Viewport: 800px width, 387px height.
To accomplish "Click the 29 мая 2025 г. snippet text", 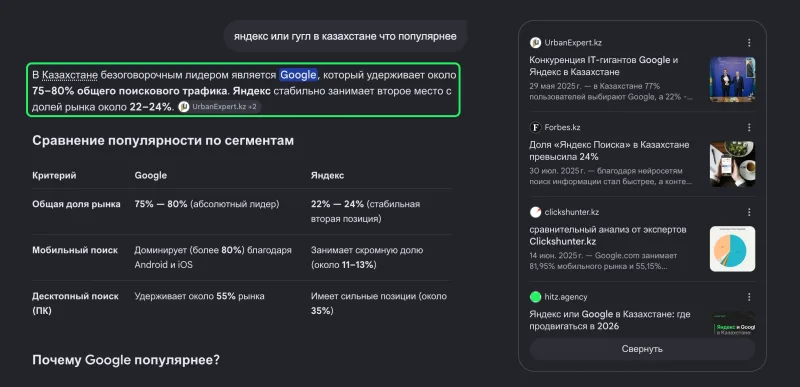I will 611,91.
